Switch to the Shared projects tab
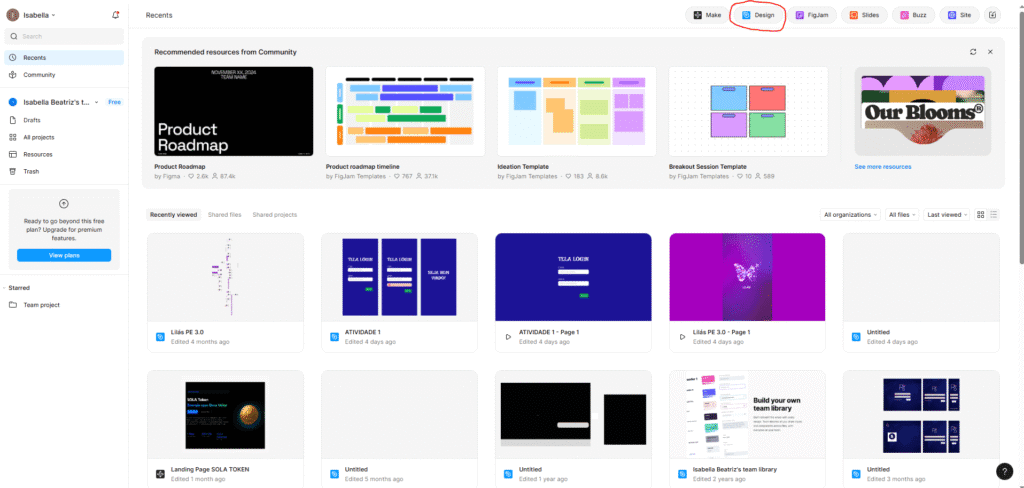 click(274, 215)
